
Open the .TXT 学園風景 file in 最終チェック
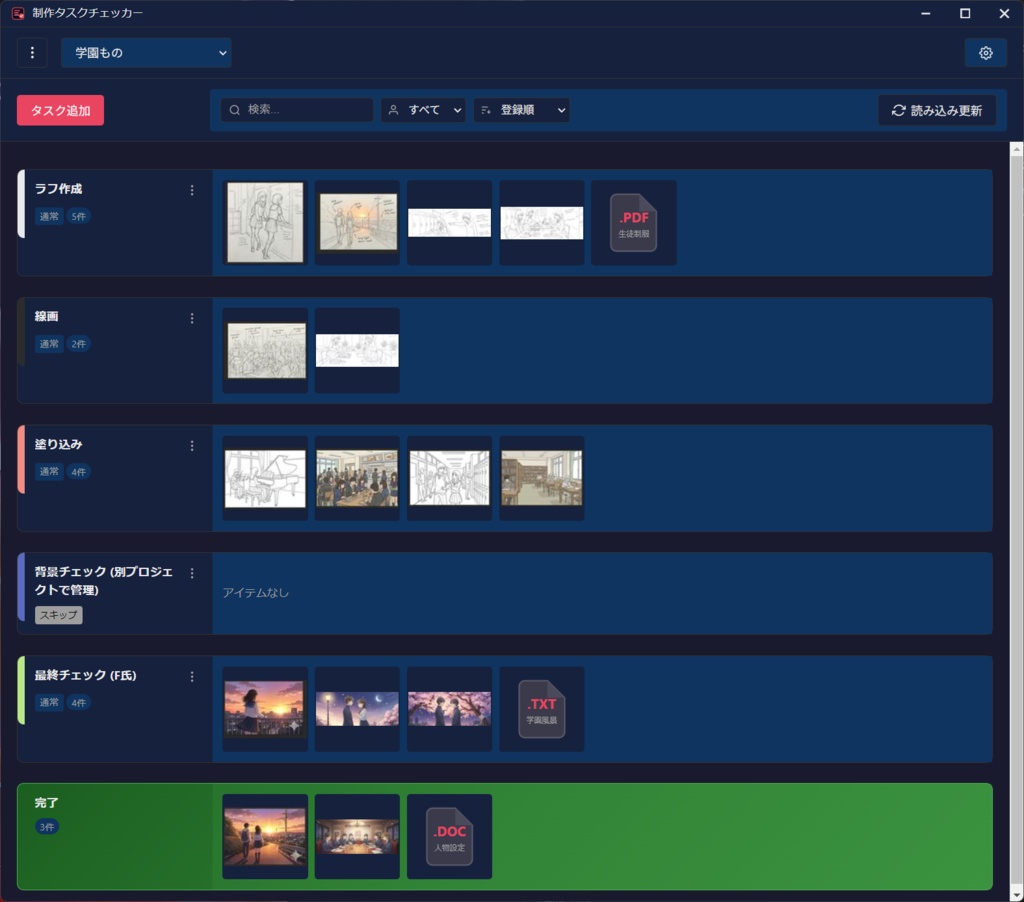pos(541,709)
